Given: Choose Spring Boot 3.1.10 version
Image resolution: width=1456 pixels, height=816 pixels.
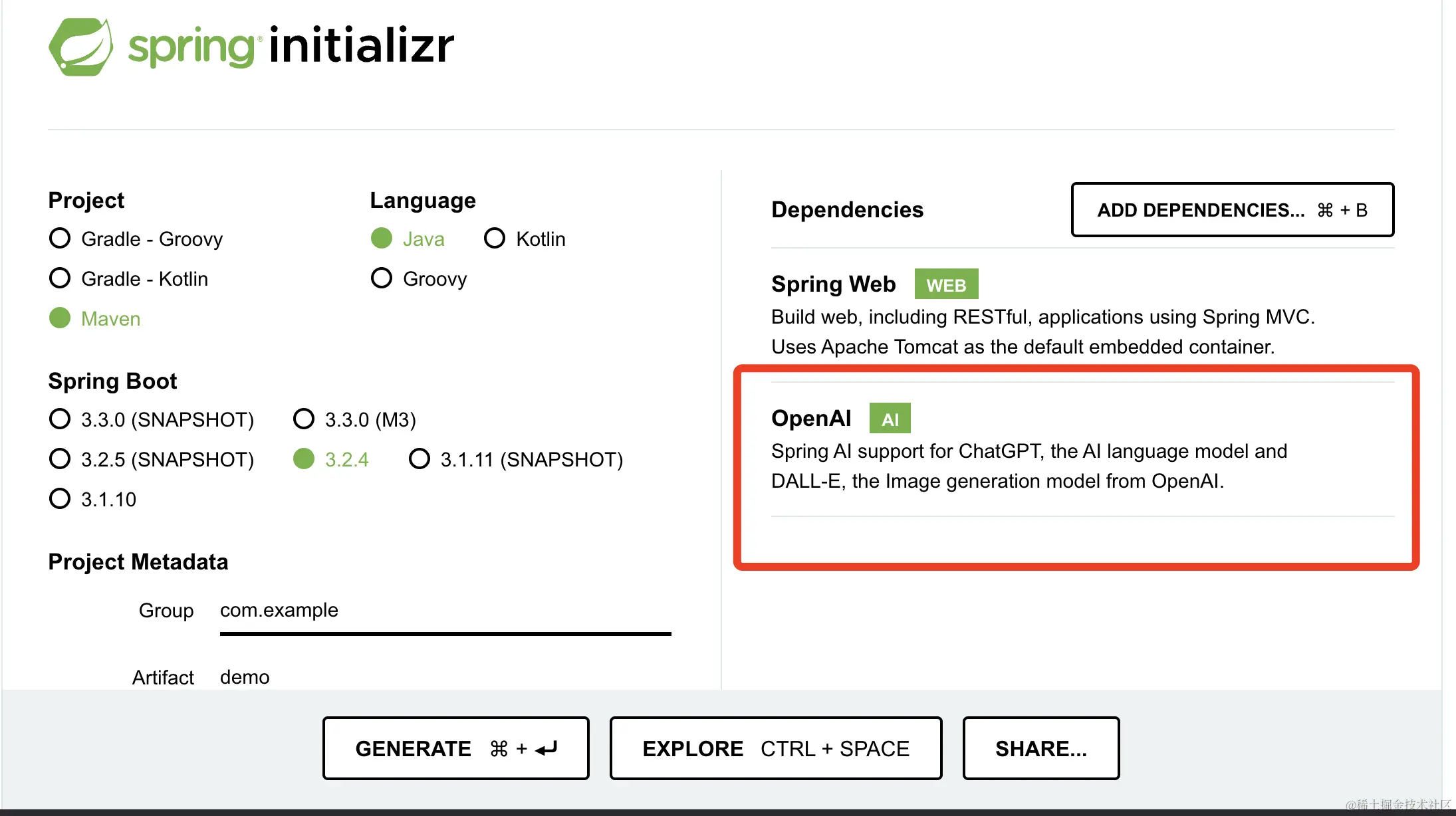Looking at the screenshot, I should (x=93, y=499).
